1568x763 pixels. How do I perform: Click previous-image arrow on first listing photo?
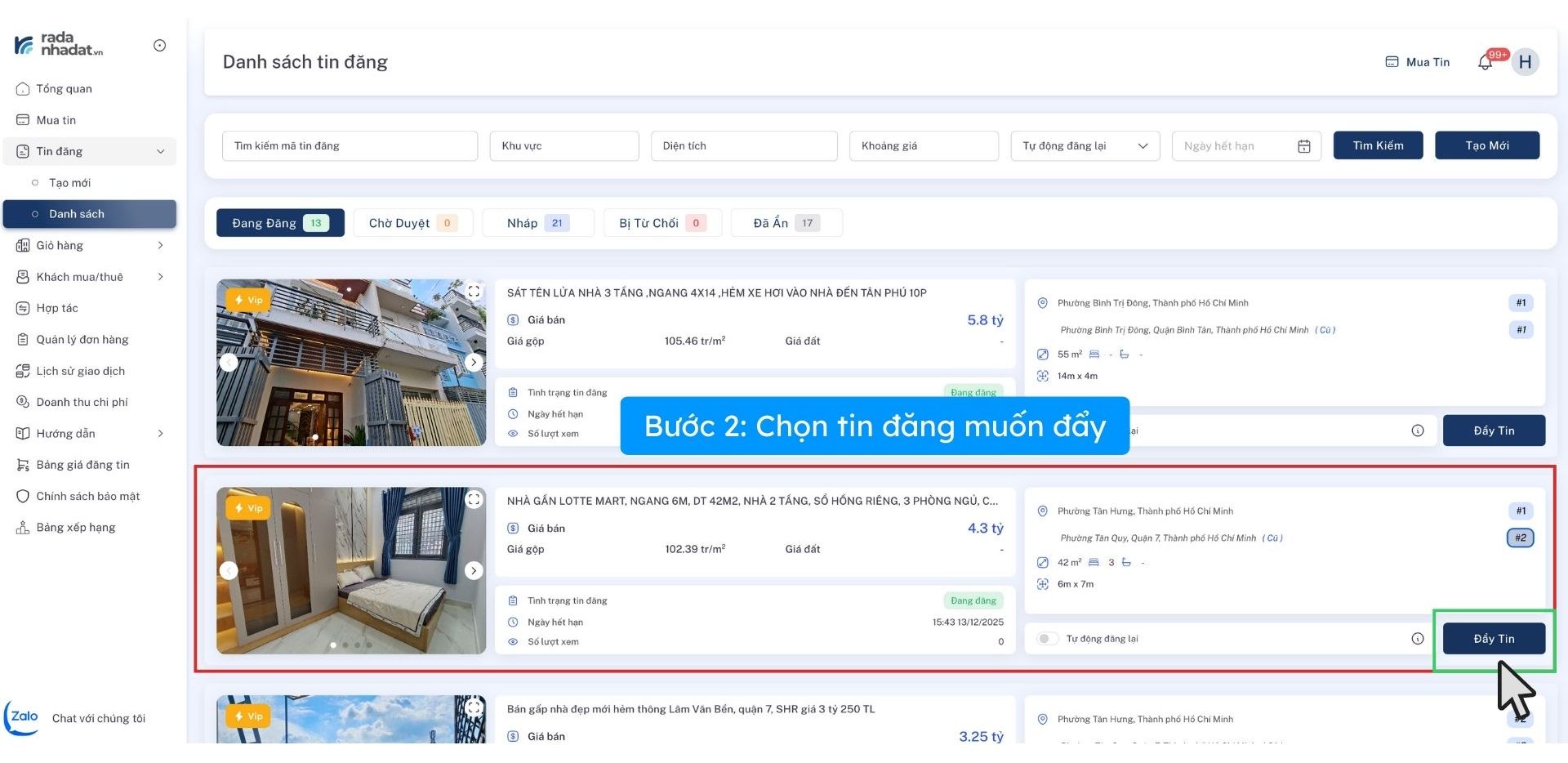point(229,362)
